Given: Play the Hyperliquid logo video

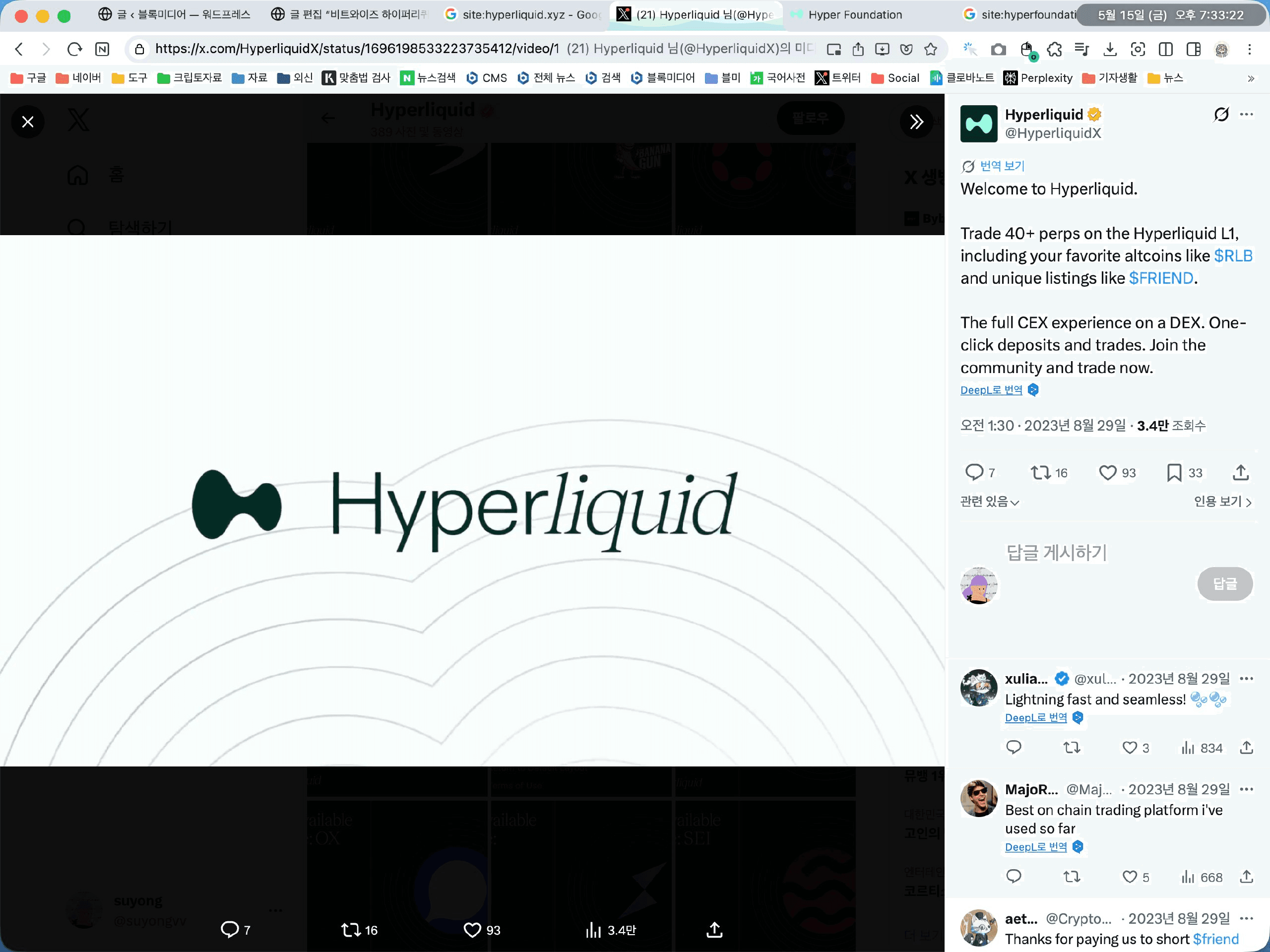Looking at the screenshot, I should (472, 501).
